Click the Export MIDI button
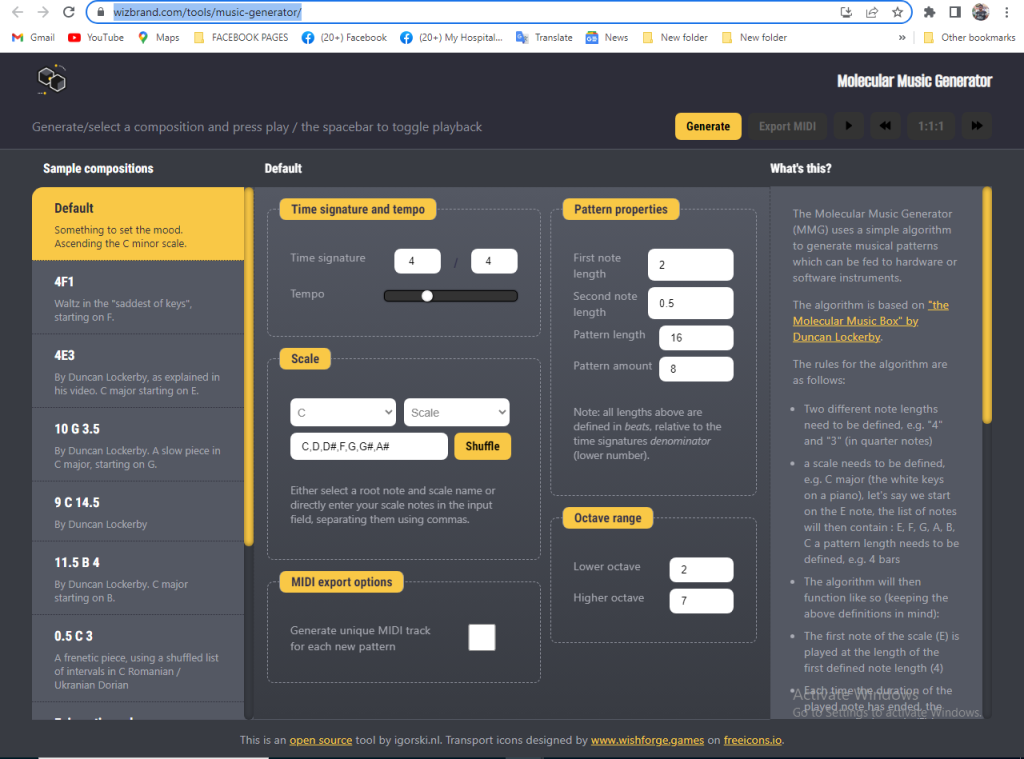 click(x=787, y=126)
